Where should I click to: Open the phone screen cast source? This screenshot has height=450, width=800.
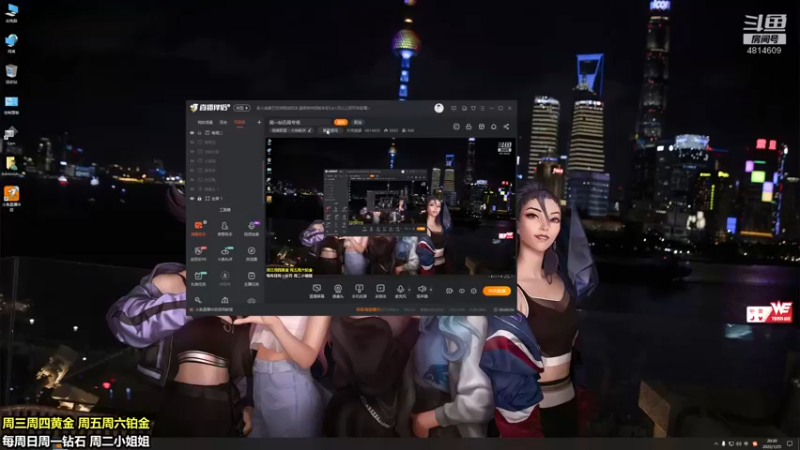(x=359, y=291)
